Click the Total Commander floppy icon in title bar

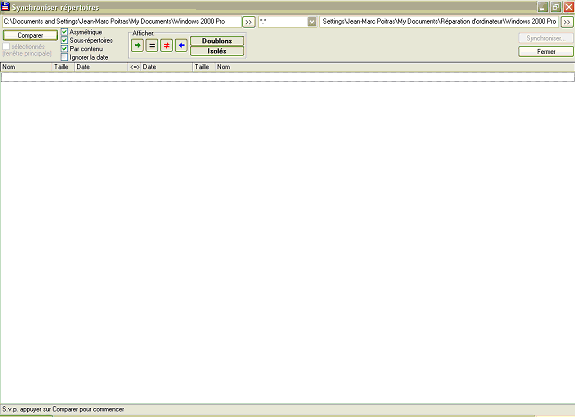point(5,7)
